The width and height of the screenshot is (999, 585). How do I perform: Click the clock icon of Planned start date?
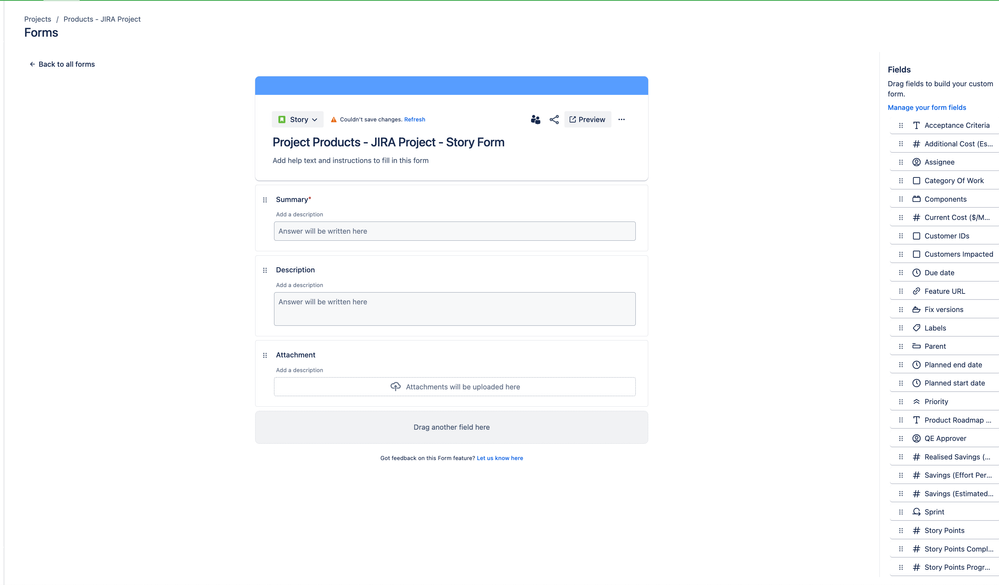point(916,383)
